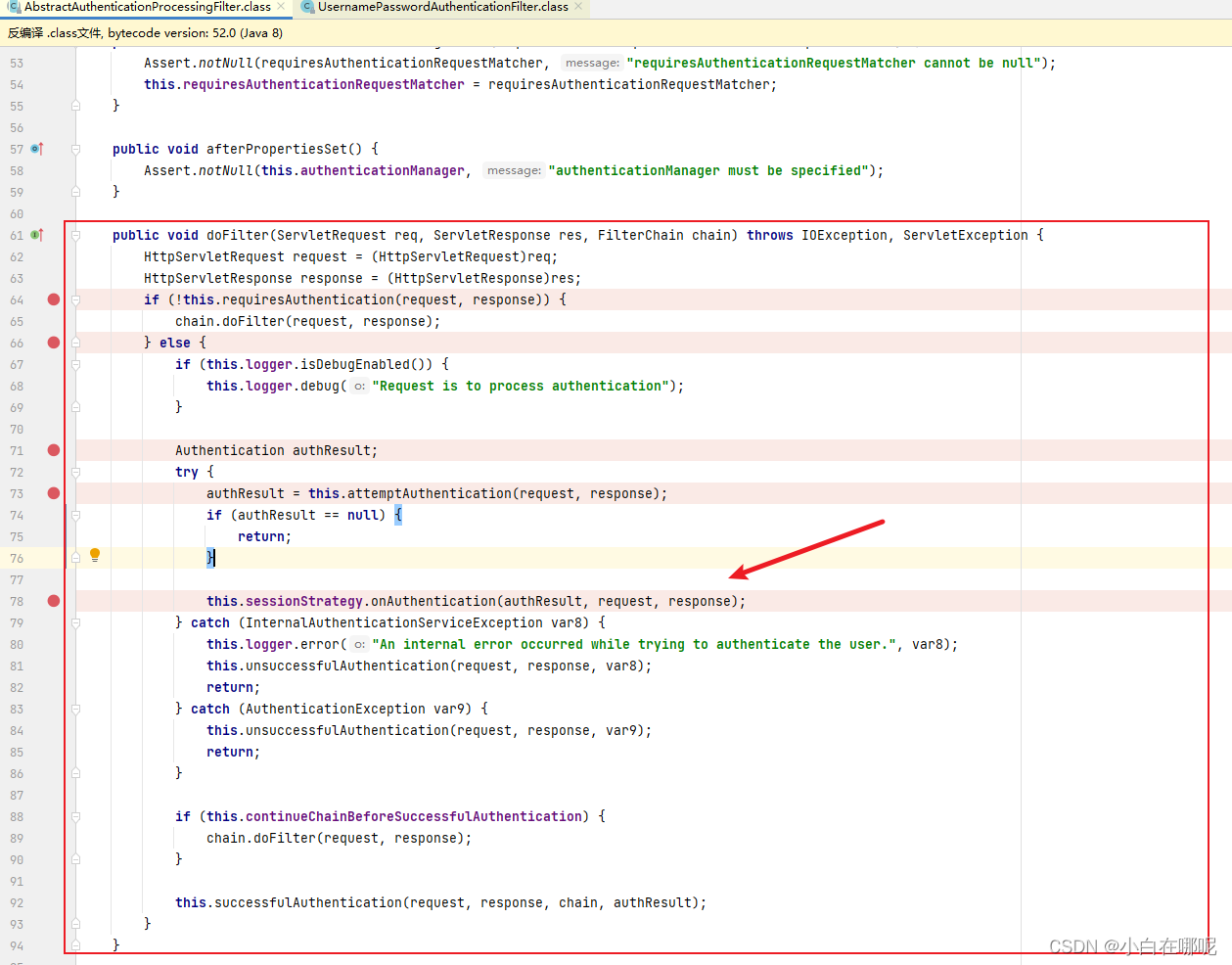Click the IOException type on line 61
Image resolution: width=1232 pixels, height=965 pixels.
[x=844, y=235]
